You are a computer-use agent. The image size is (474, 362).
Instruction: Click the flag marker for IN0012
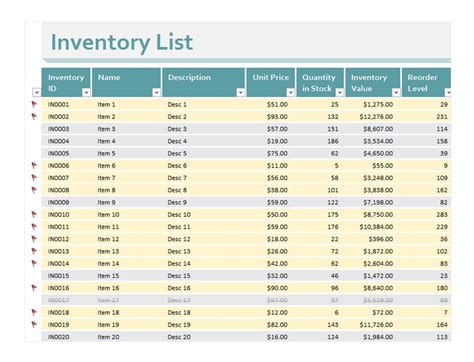tap(34, 239)
